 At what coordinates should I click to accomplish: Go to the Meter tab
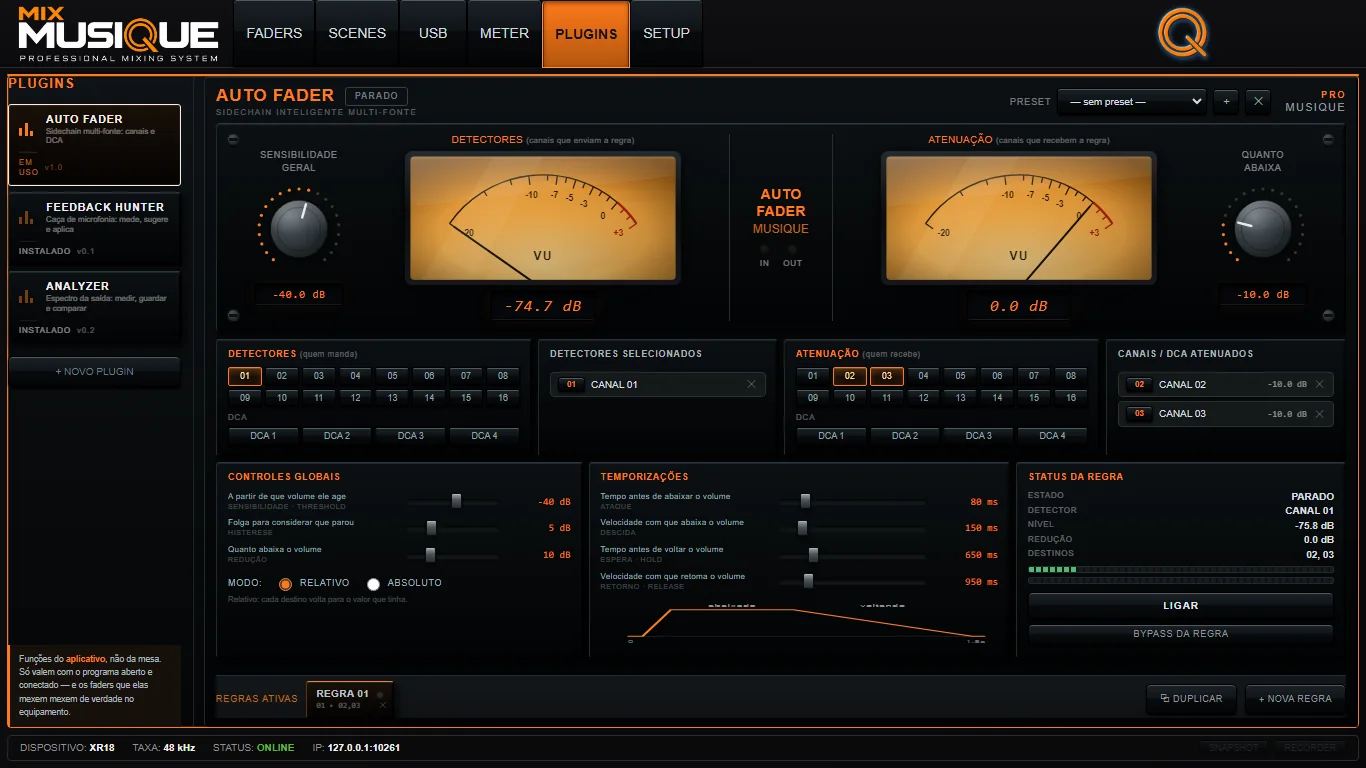pos(504,33)
